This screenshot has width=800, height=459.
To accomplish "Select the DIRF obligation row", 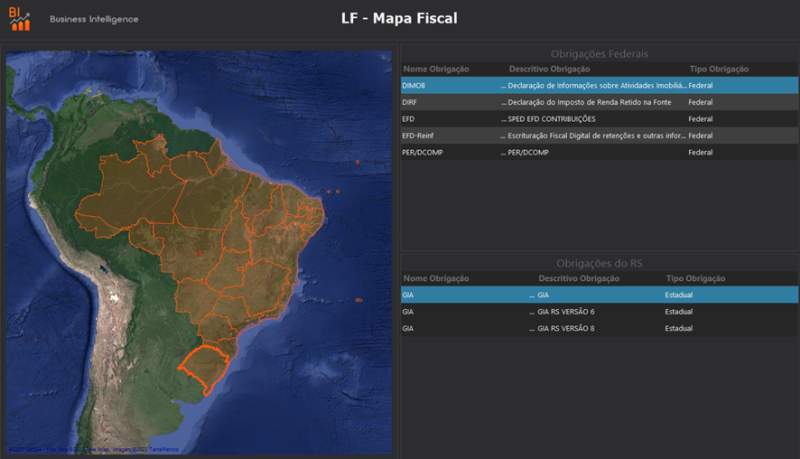I will point(599,102).
